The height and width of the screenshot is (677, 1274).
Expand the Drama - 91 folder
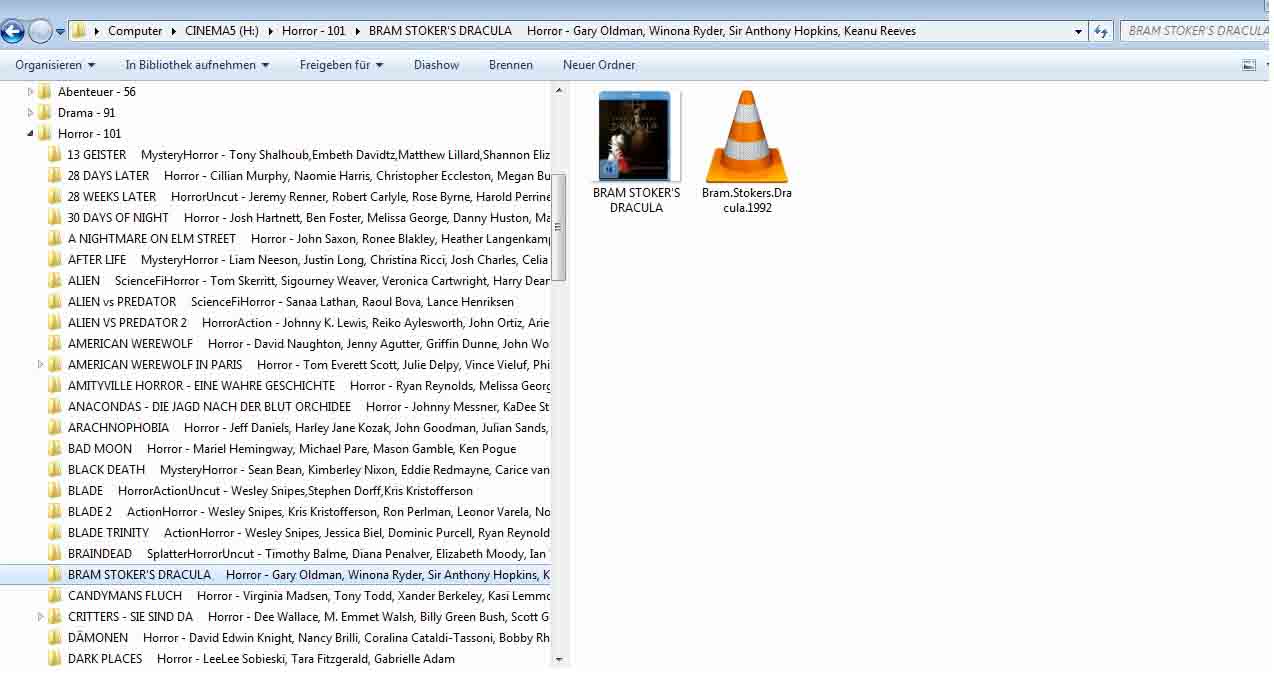pos(31,113)
